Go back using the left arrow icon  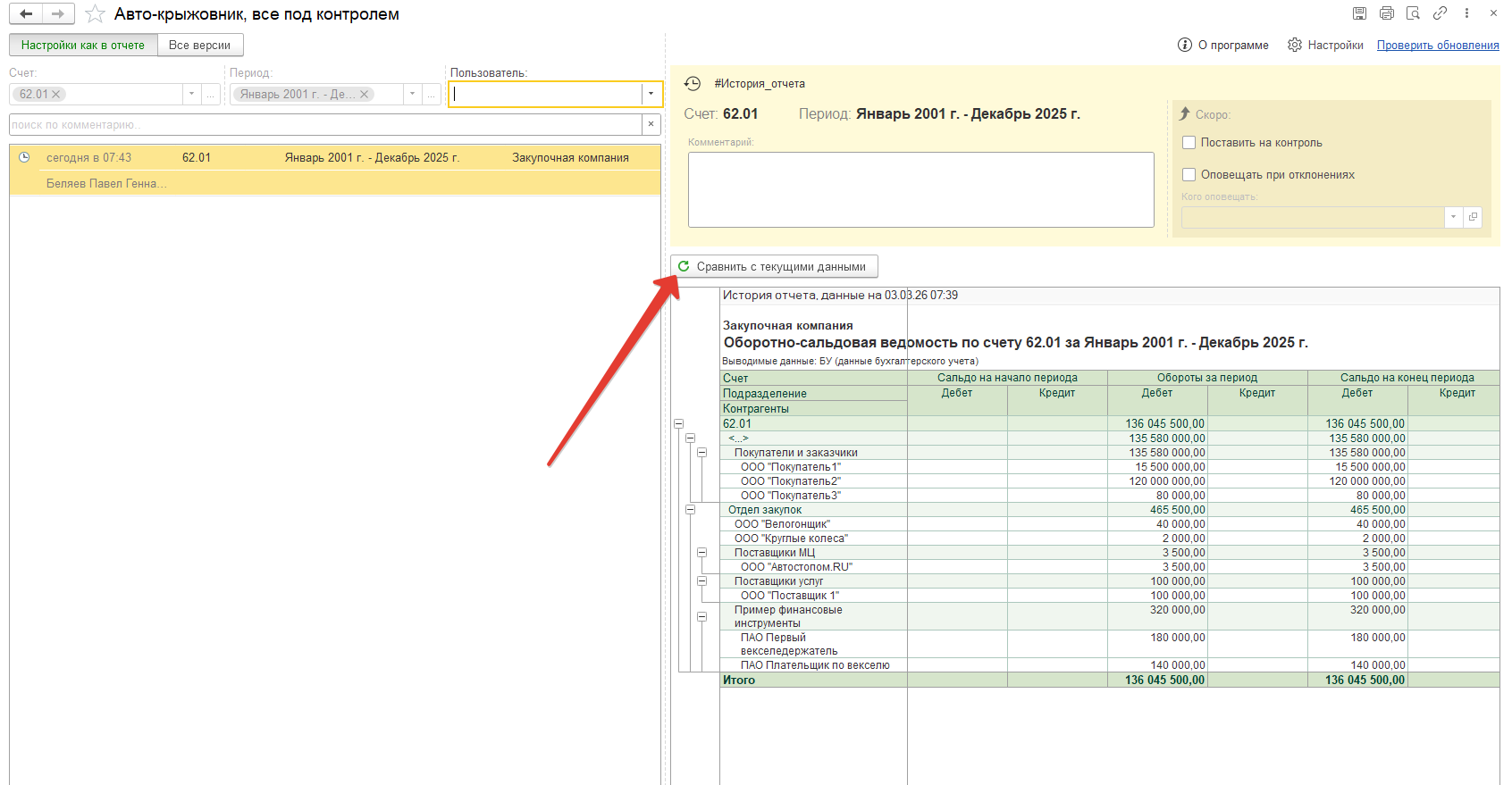point(26,14)
